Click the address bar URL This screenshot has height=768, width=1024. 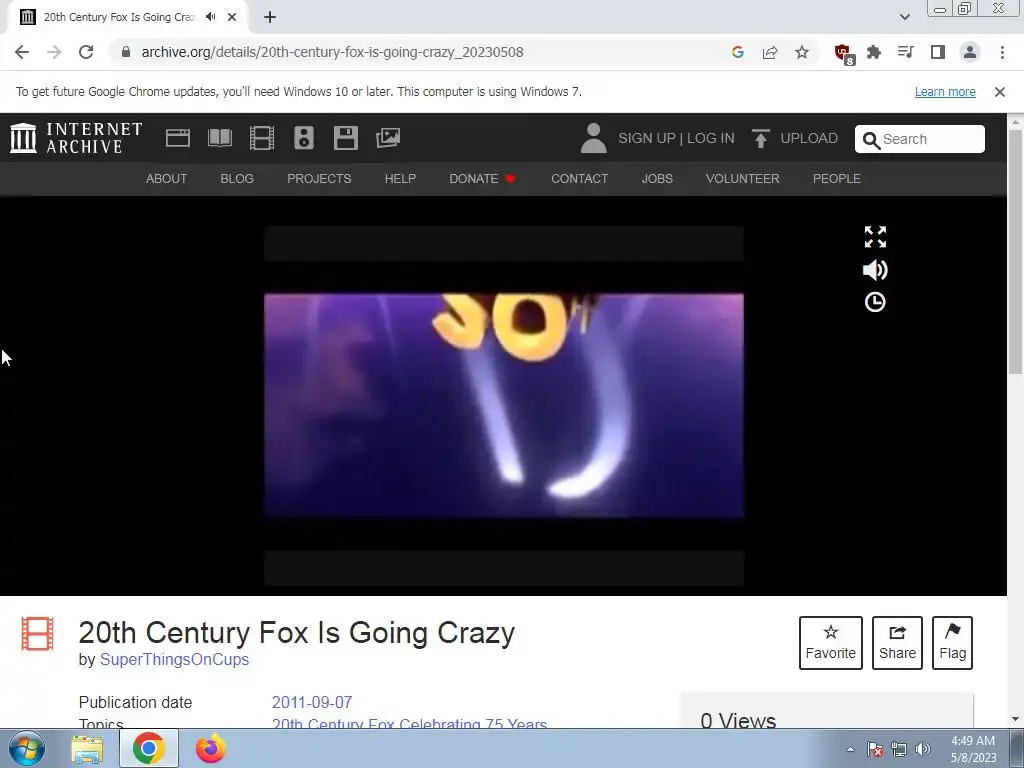pyautogui.click(x=332, y=52)
